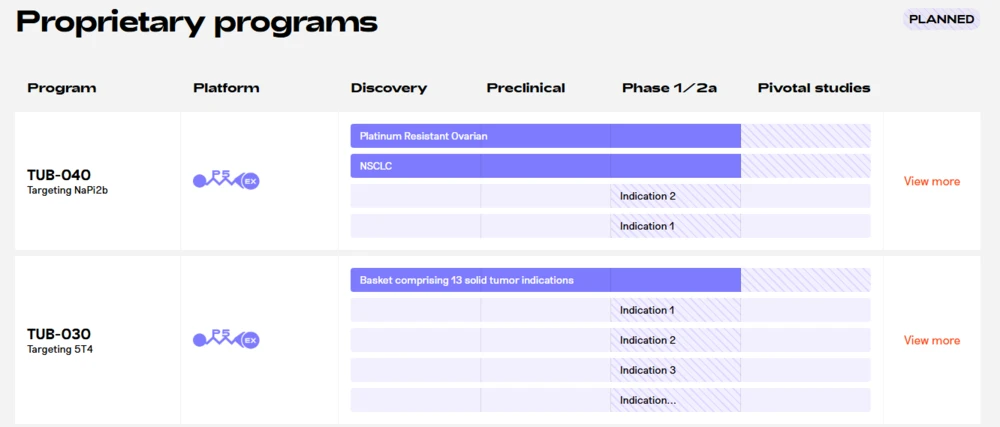Image resolution: width=1000 pixels, height=427 pixels.
Task: Click the Indication... row in TUB-030
Action: click(x=647, y=400)
